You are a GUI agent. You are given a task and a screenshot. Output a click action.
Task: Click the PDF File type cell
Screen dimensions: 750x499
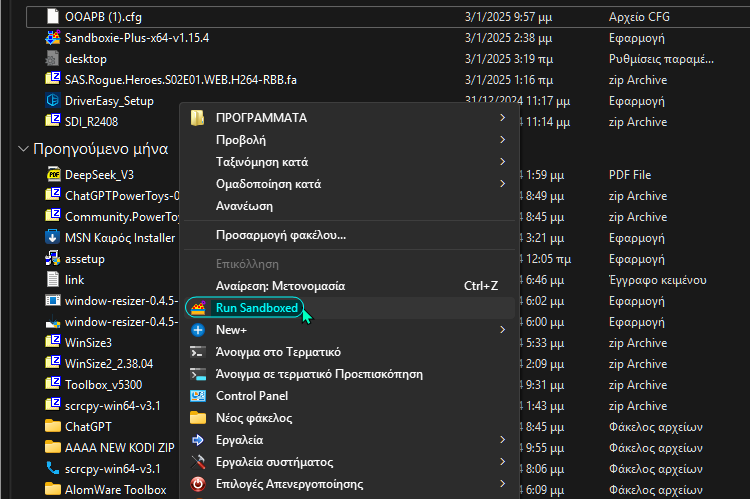(x=629, y=175)
